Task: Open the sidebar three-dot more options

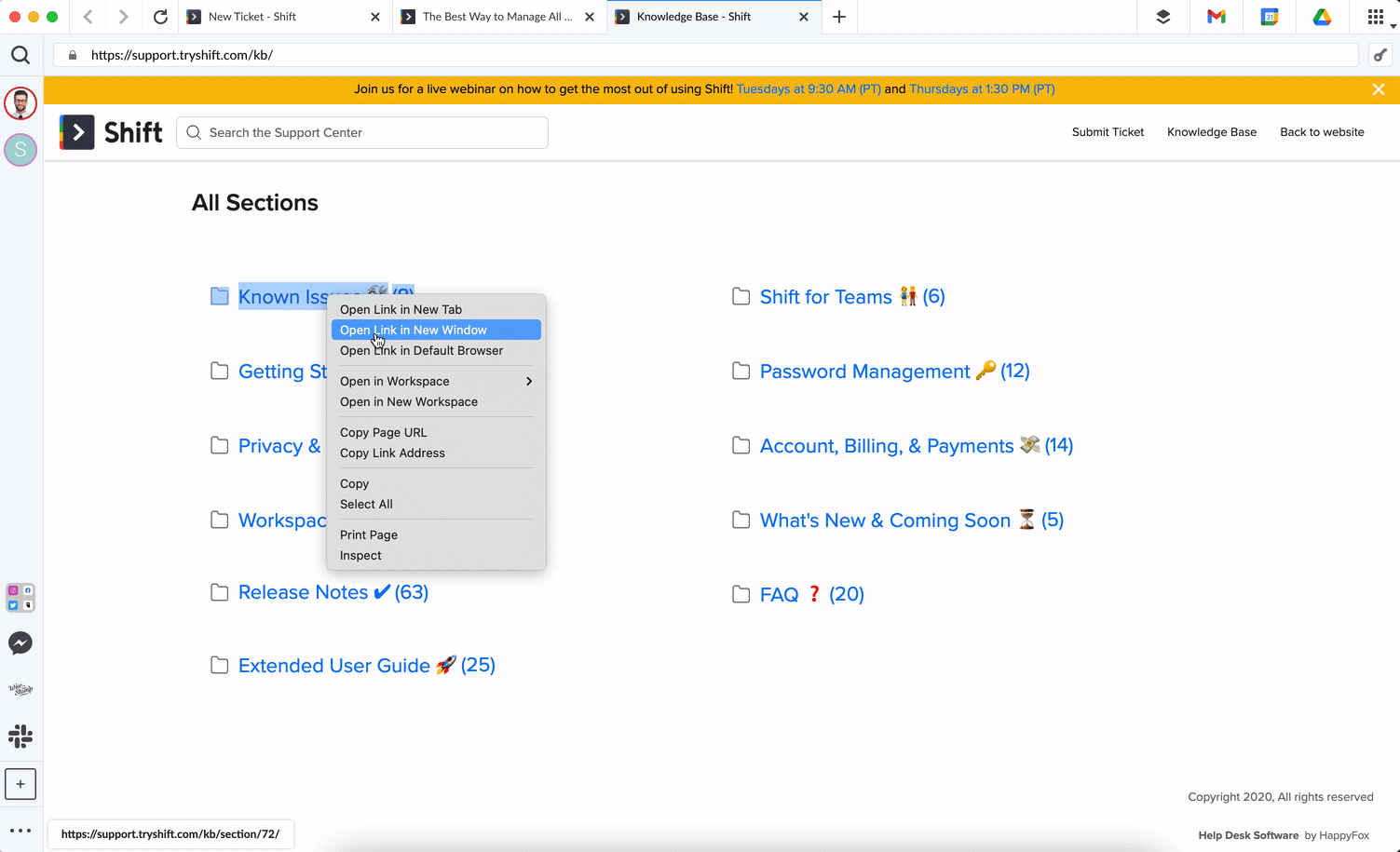Action: [x=20, y=831]
